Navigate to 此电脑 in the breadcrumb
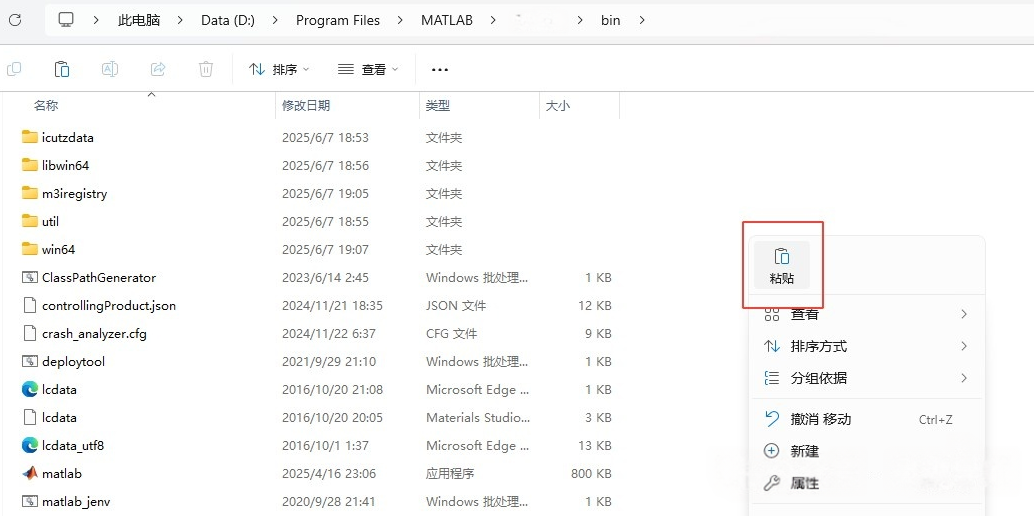This screenshot has width=1034, height=516. [x=139, y=20]
